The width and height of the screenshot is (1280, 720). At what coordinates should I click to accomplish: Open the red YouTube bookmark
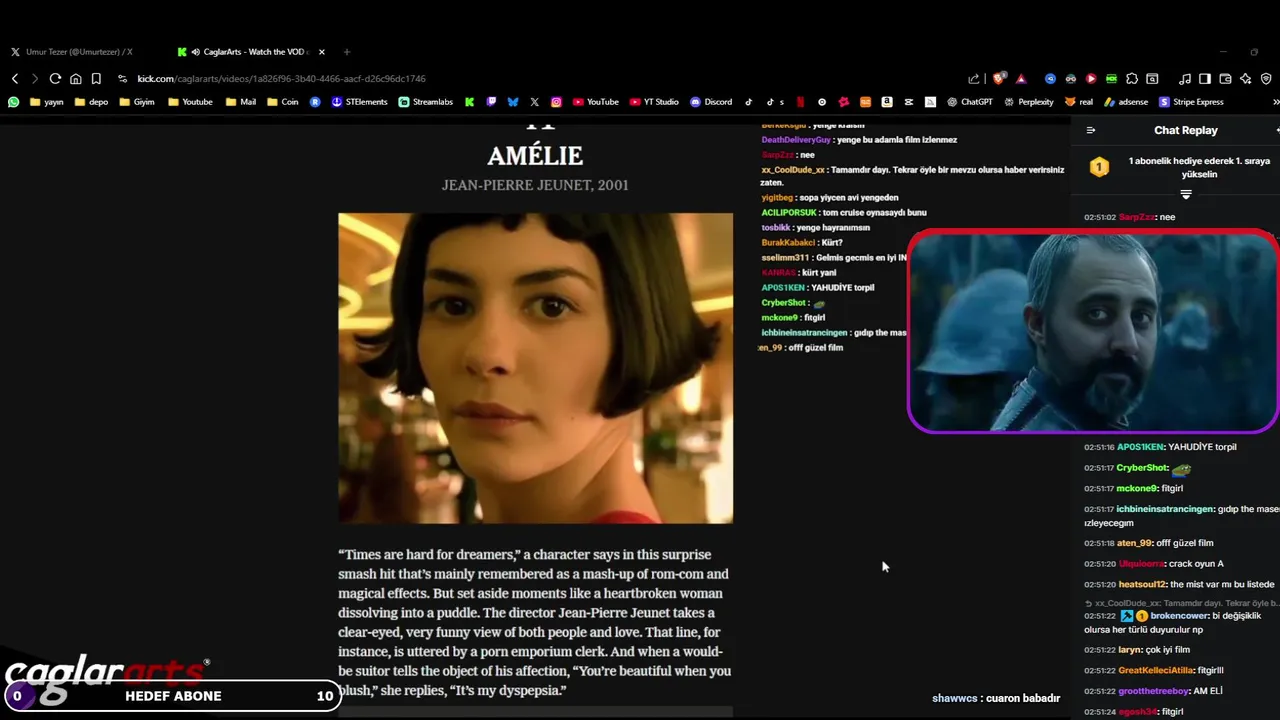595,102
